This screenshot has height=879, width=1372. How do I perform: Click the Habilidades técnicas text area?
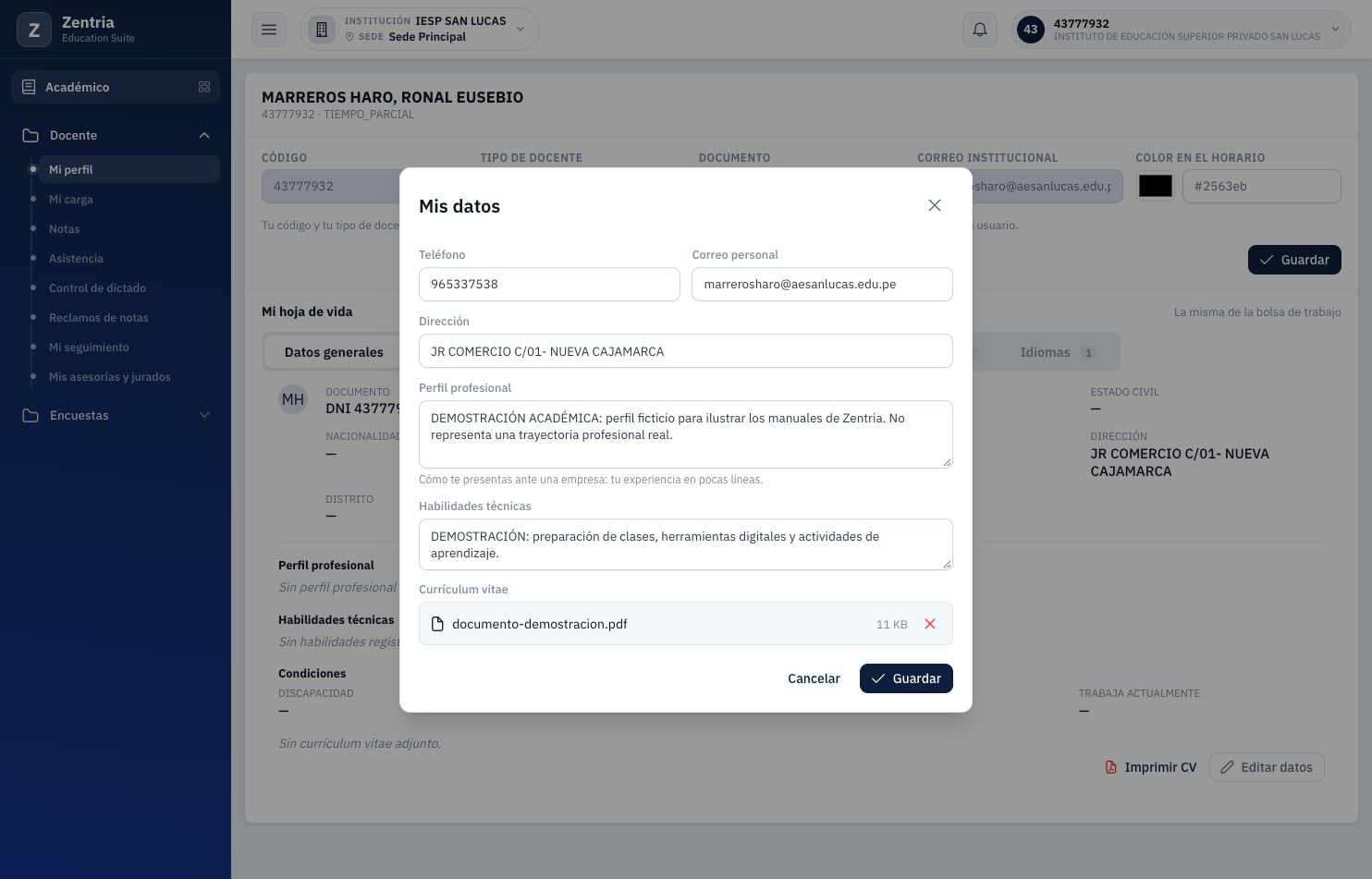tap(686, 544)
